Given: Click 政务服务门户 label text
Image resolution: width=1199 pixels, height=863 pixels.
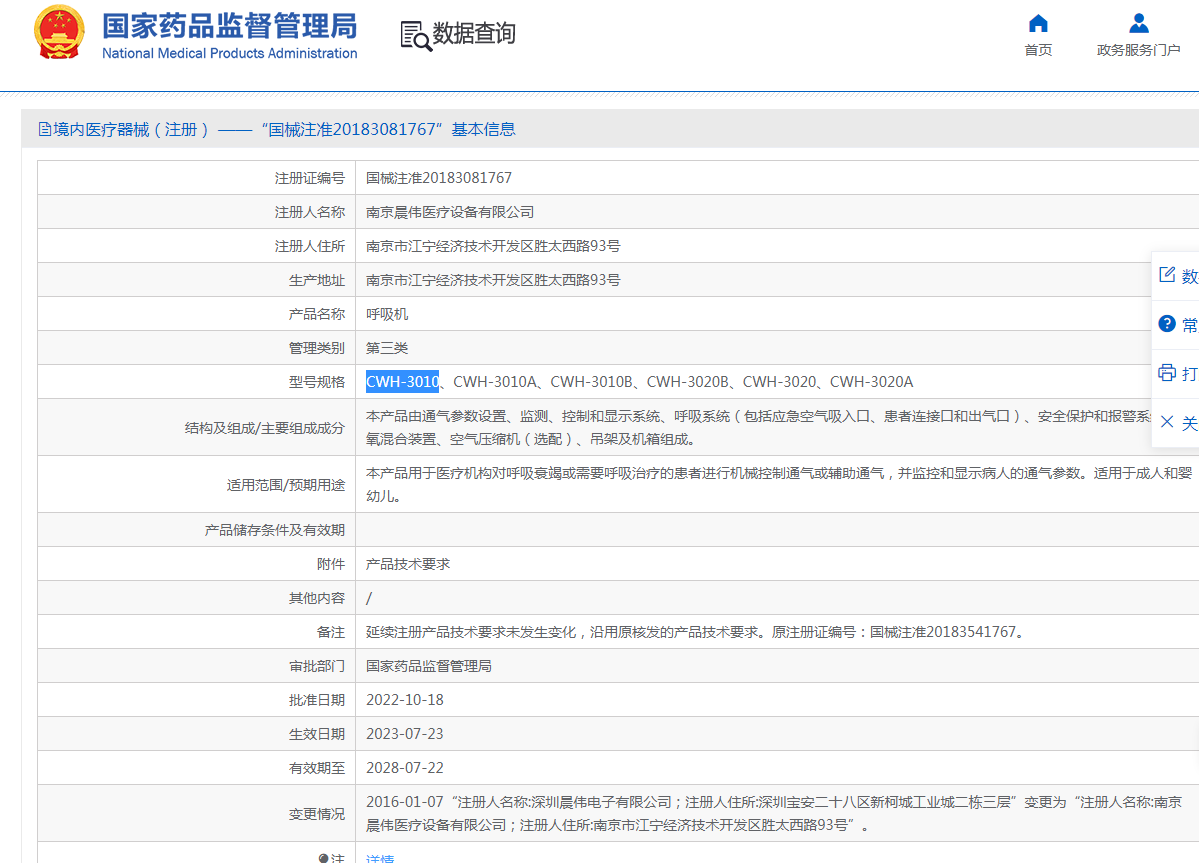Looking at the screenshot, I should 1139,50.
